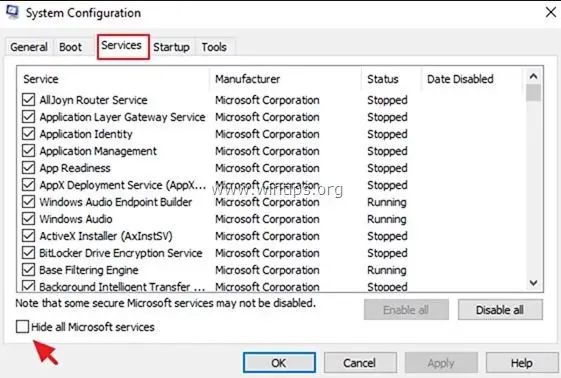561x378 pixels.
Task: Click the Cancel button
Action: (x=360, y=363)
